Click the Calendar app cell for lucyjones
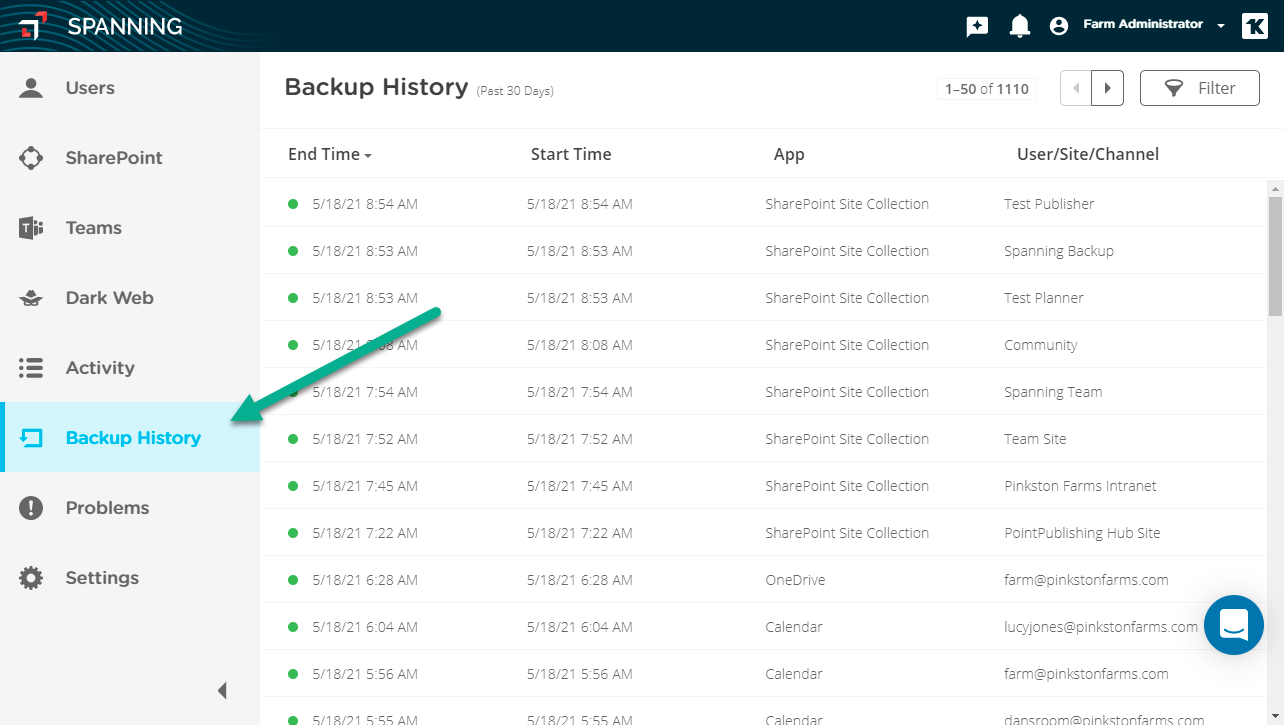1284x725 pixels. 794,627
